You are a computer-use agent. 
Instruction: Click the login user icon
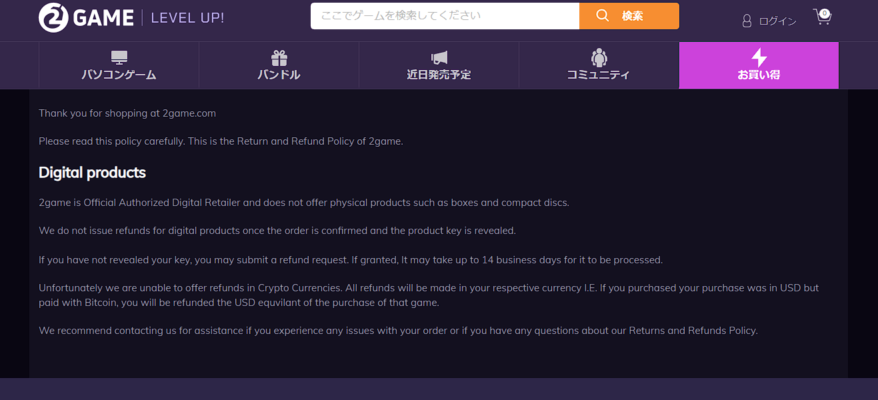coord(746,21)
